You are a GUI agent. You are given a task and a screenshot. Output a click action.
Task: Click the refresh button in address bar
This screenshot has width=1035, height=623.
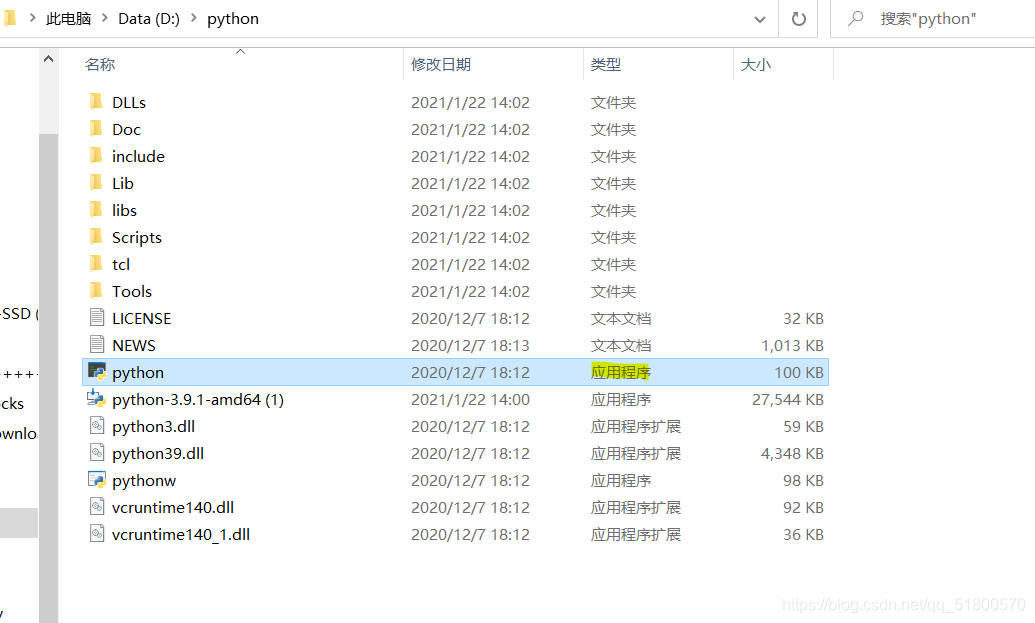click(x=799, y=18)
